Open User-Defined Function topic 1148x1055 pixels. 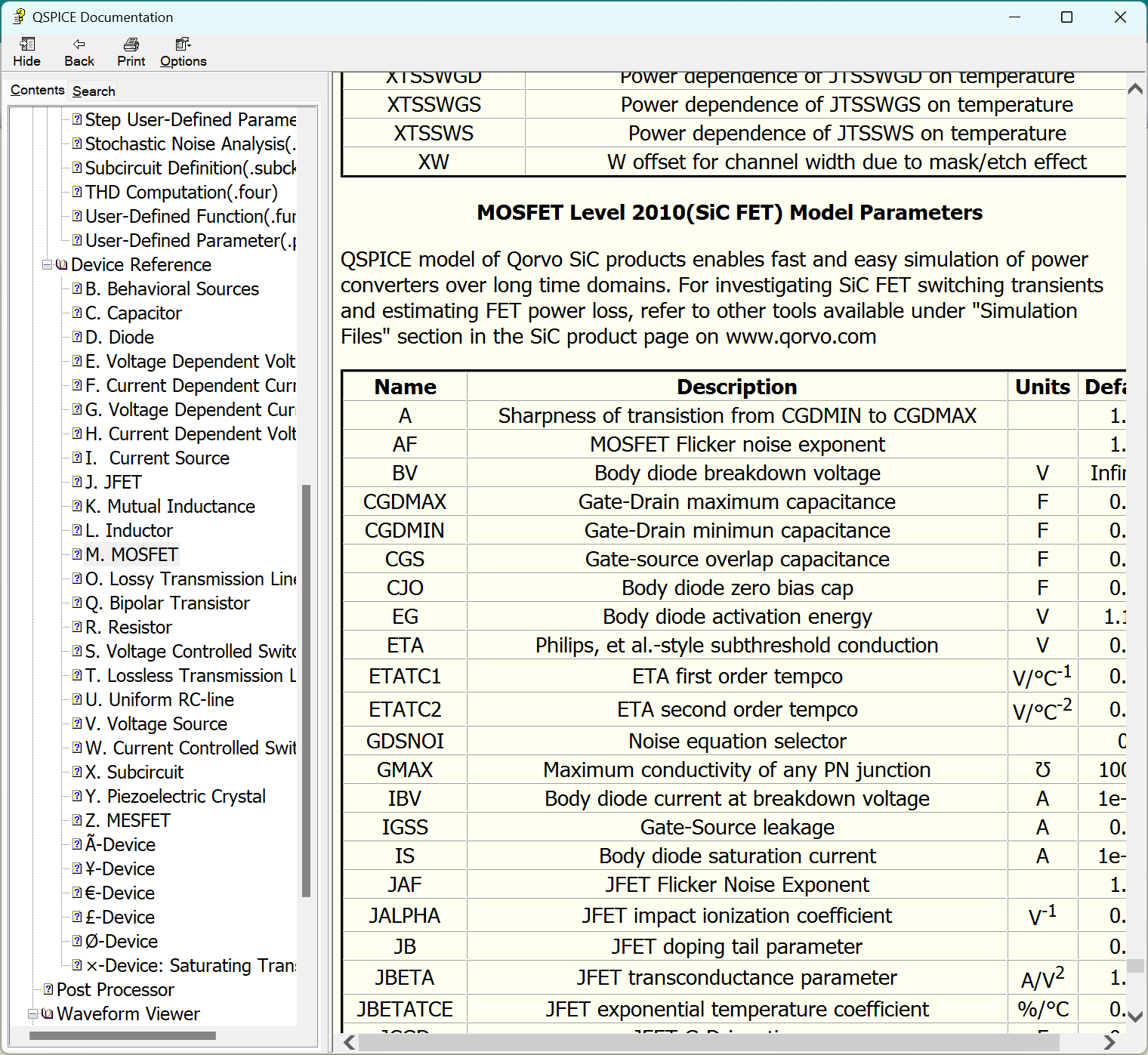[190, 217]
